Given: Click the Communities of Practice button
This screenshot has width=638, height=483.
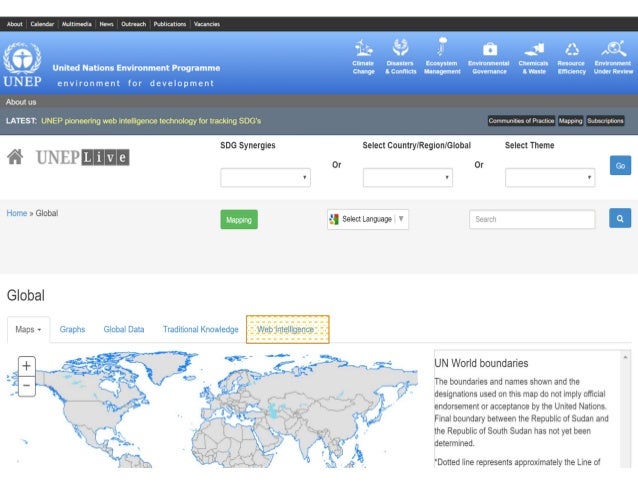Looking at the screenshot, I should click(521, 121).
